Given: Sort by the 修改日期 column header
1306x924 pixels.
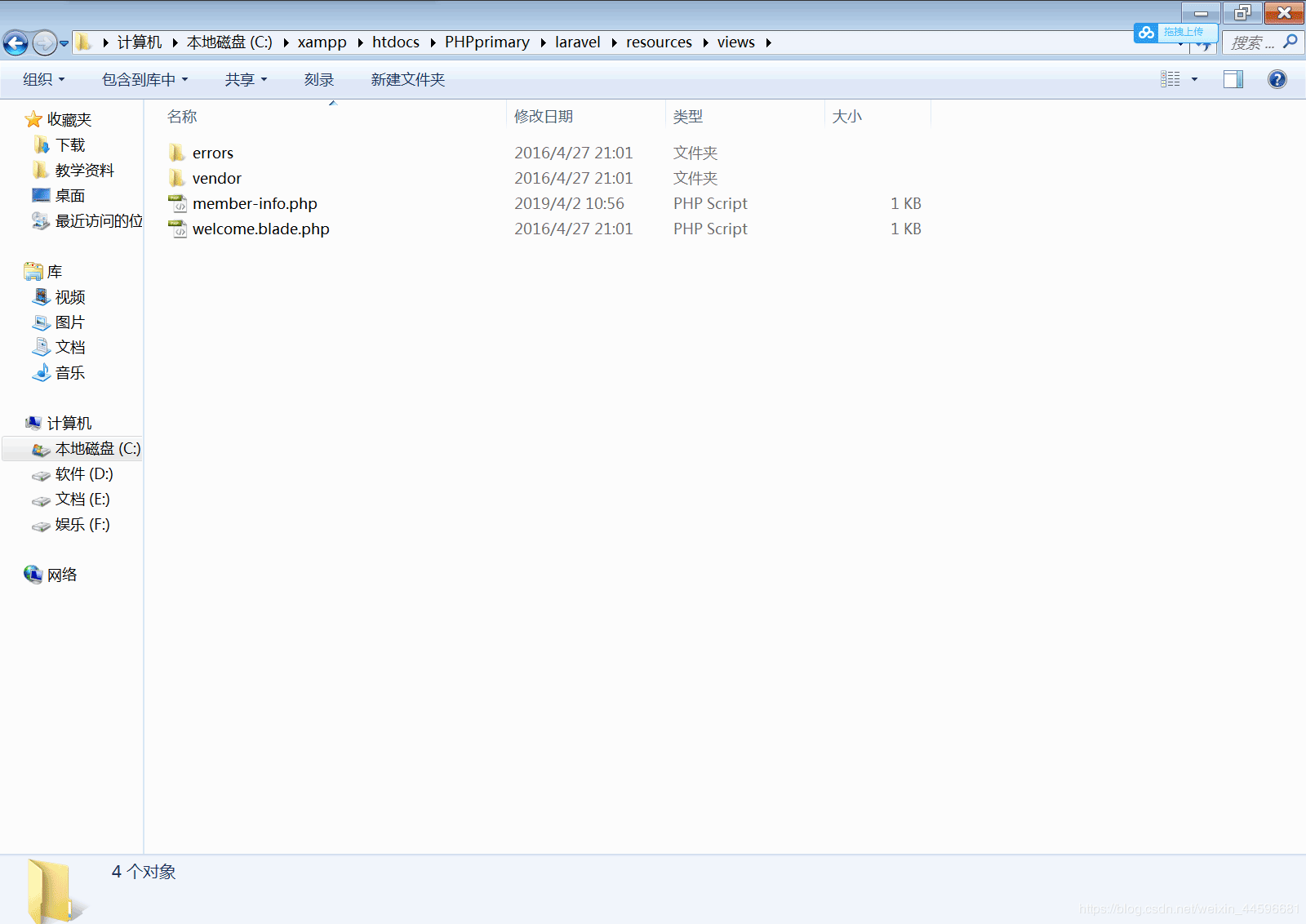Looking at the screenshot, I should tap(544, 117).
